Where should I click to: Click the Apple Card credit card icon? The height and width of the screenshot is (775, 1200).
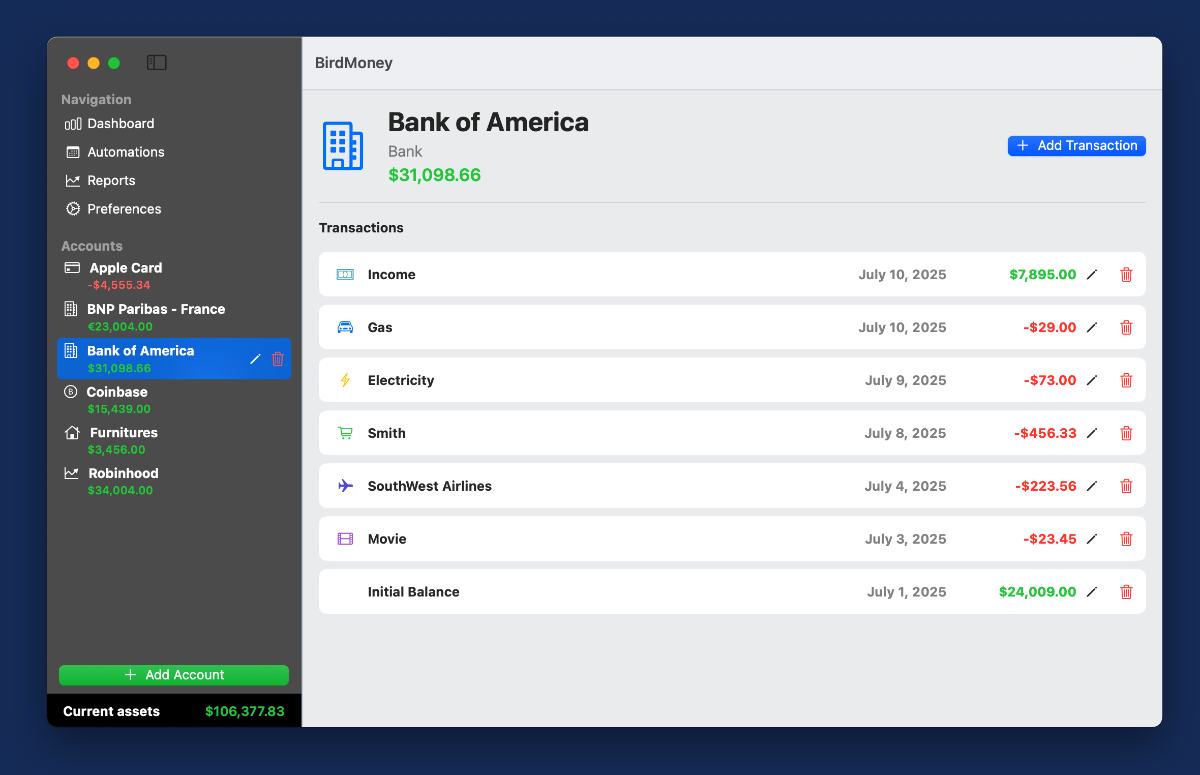[72, 268]
